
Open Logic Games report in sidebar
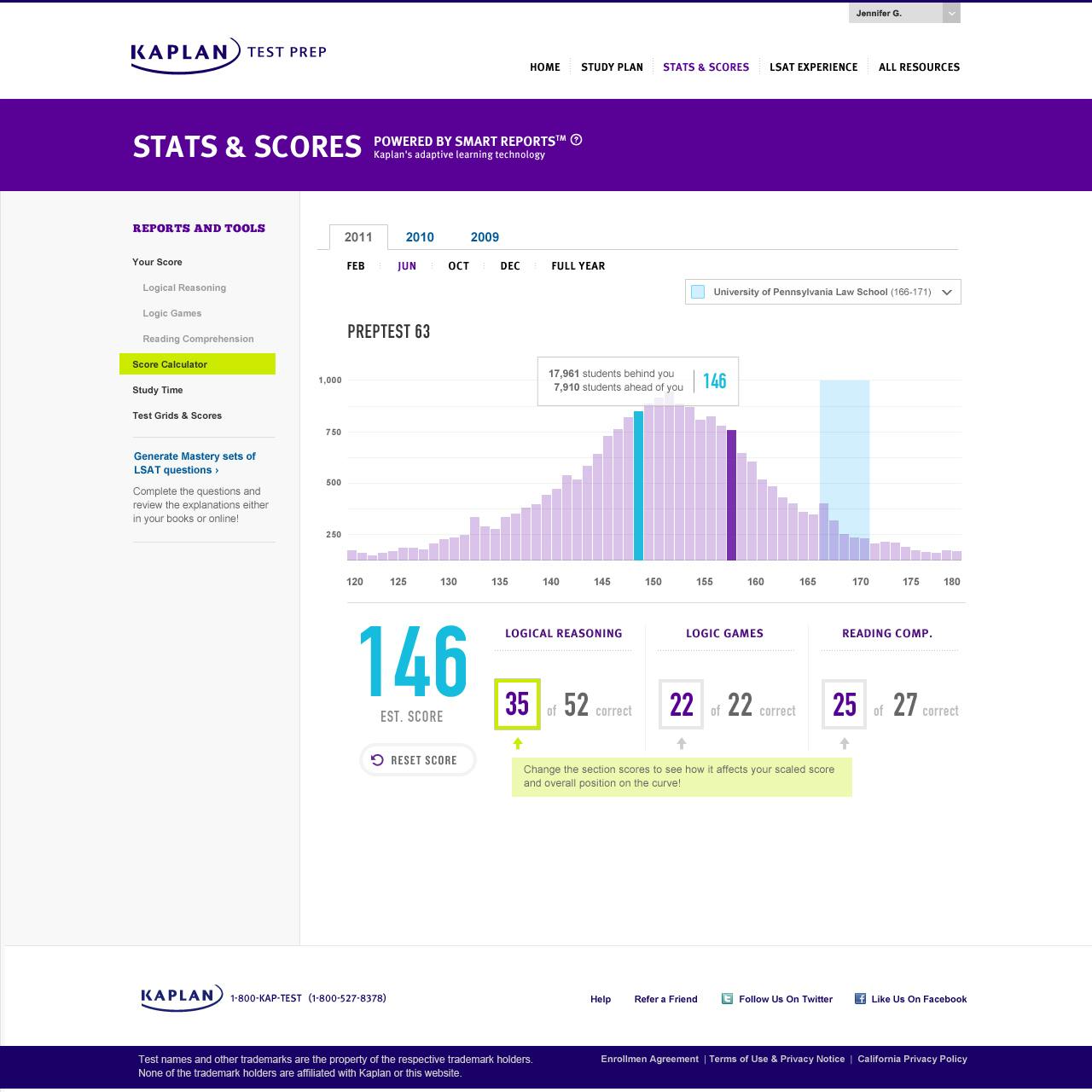point(172,313)
